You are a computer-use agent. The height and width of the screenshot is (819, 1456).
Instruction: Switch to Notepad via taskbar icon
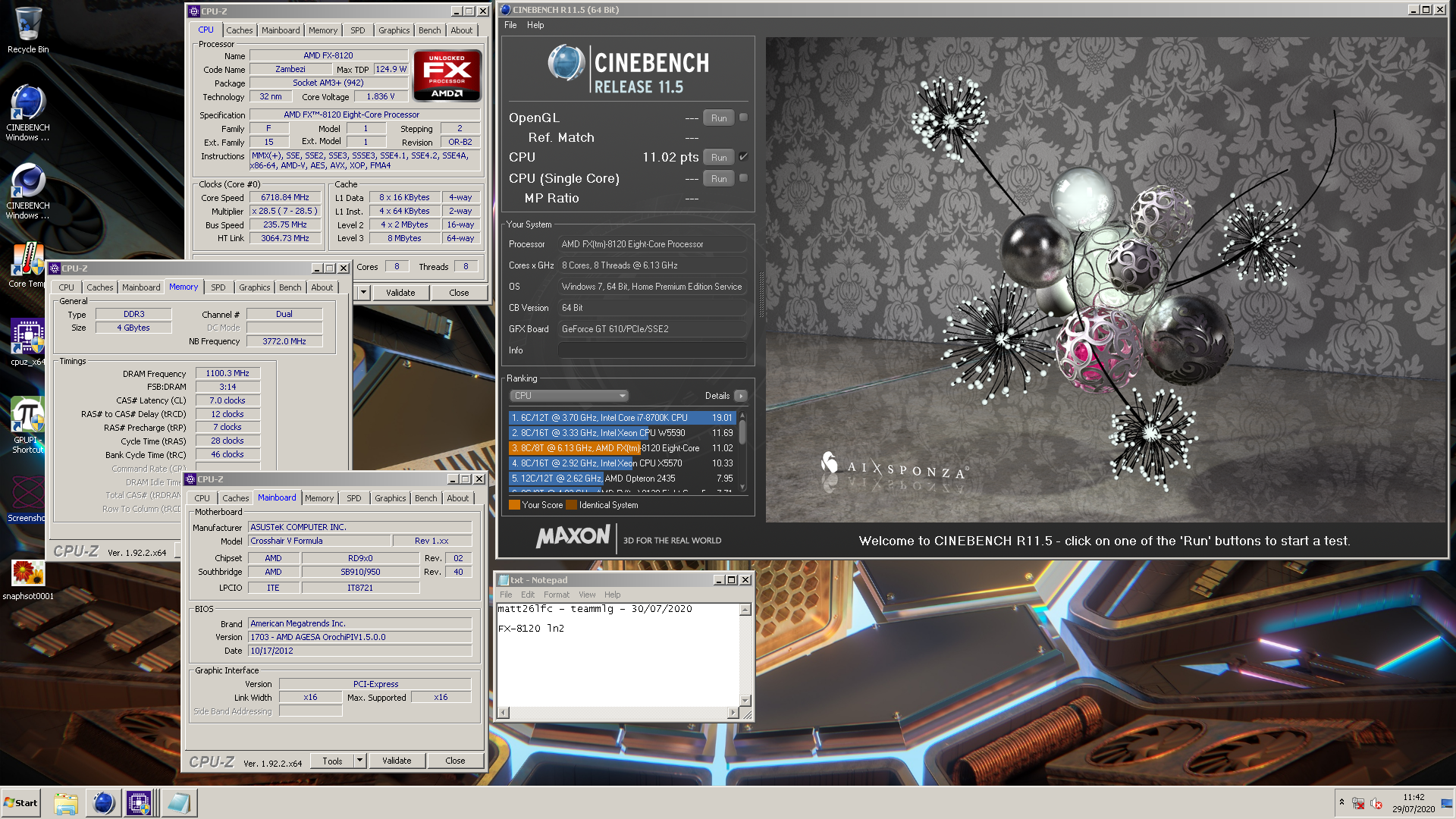[x=179, y=803]
